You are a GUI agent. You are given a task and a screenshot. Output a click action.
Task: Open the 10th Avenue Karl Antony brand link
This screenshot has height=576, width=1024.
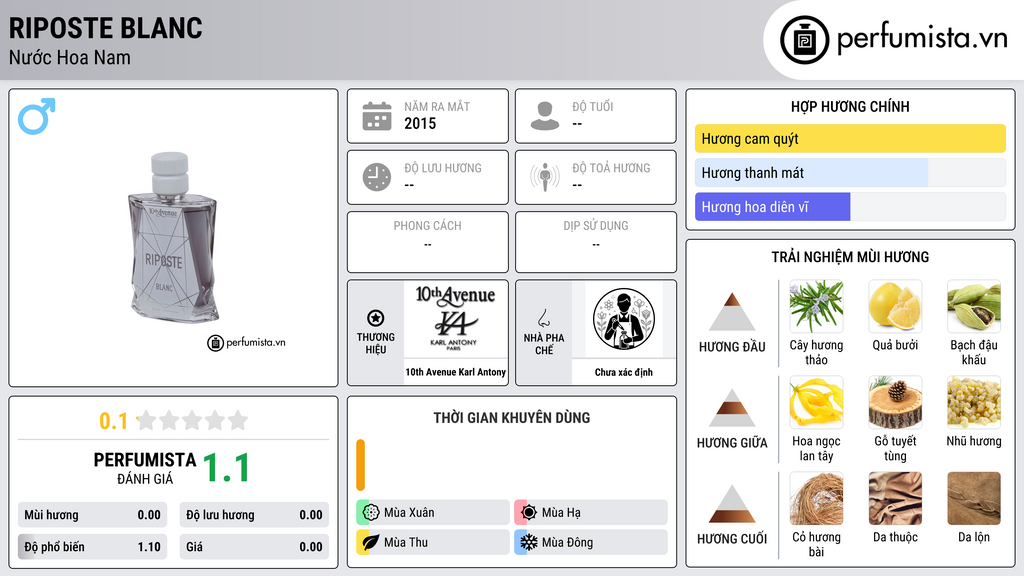pyautogui.click(x=456, y=372)
